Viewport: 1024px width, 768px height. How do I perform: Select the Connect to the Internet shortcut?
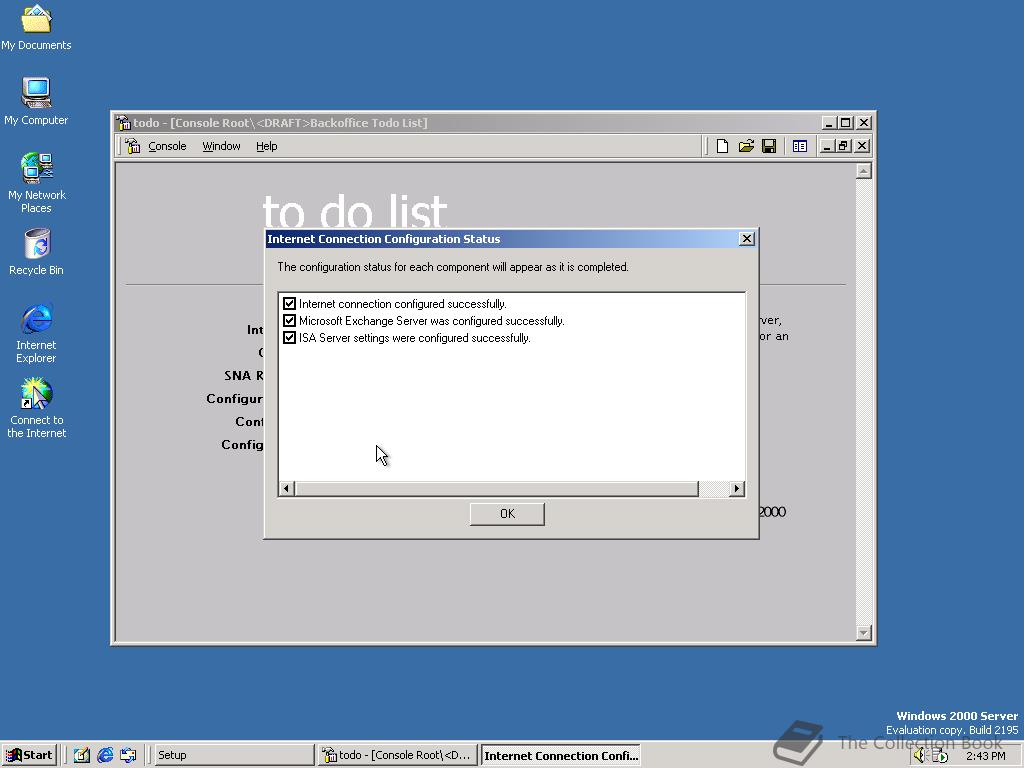point(36,408)
